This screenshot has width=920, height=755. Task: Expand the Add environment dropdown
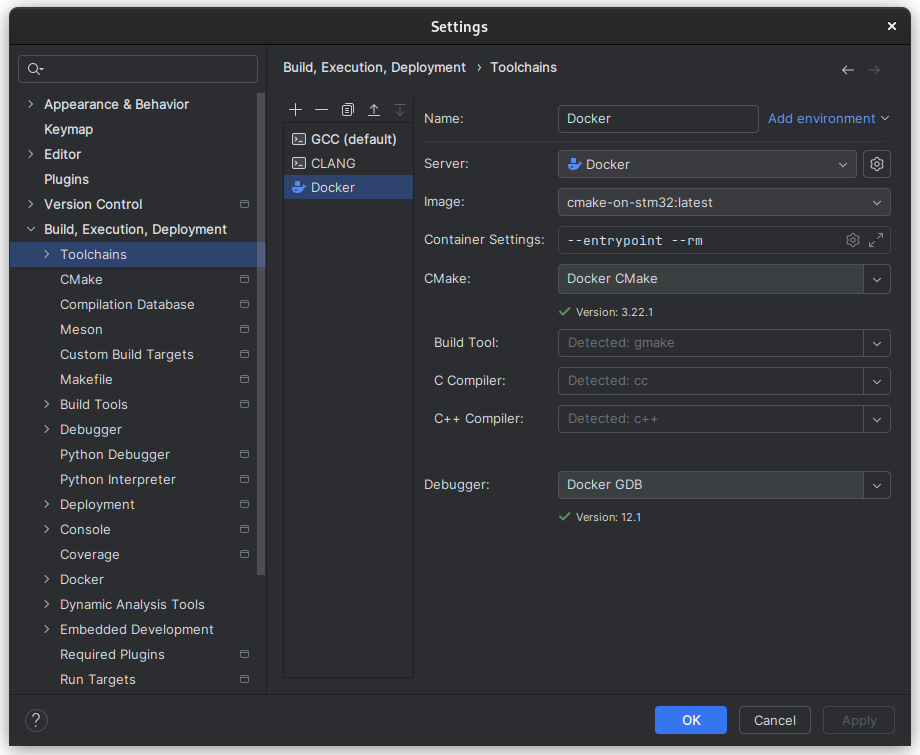click(x=828, y=118)
